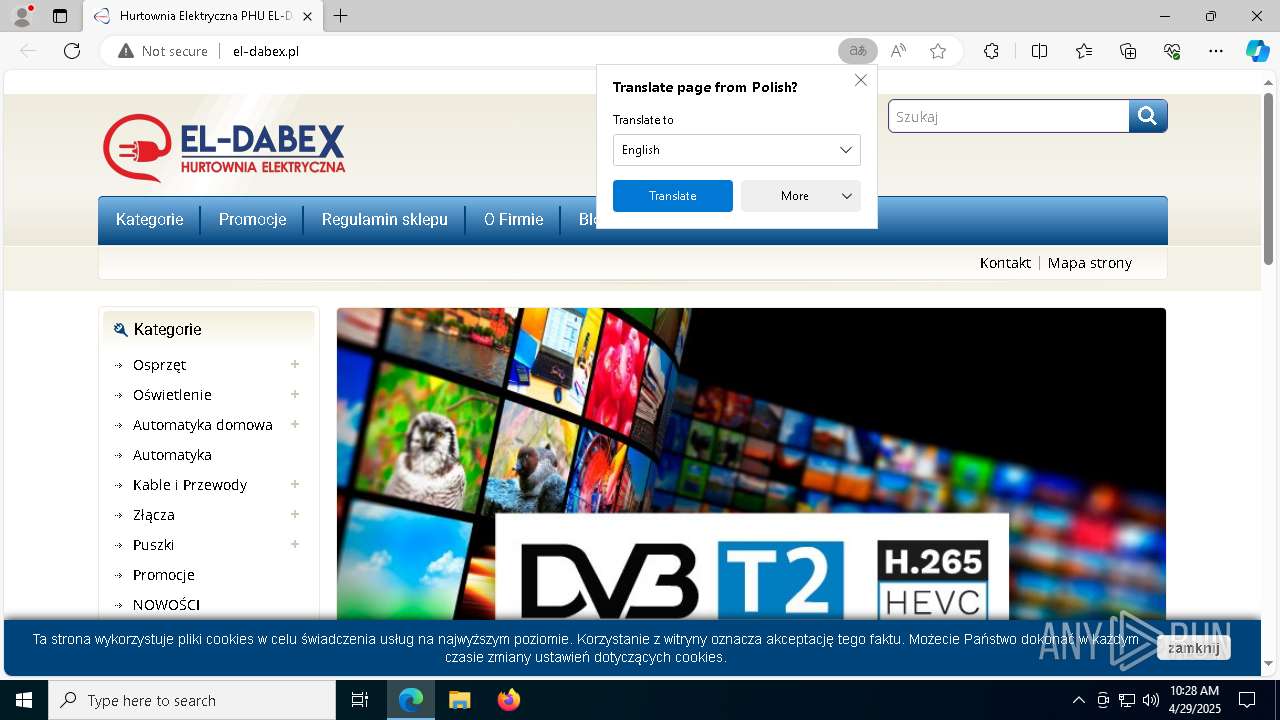Viewport: 1280px width, 720px height.
Task: Open the Promocje sidebar category
Action: [164, 575]
